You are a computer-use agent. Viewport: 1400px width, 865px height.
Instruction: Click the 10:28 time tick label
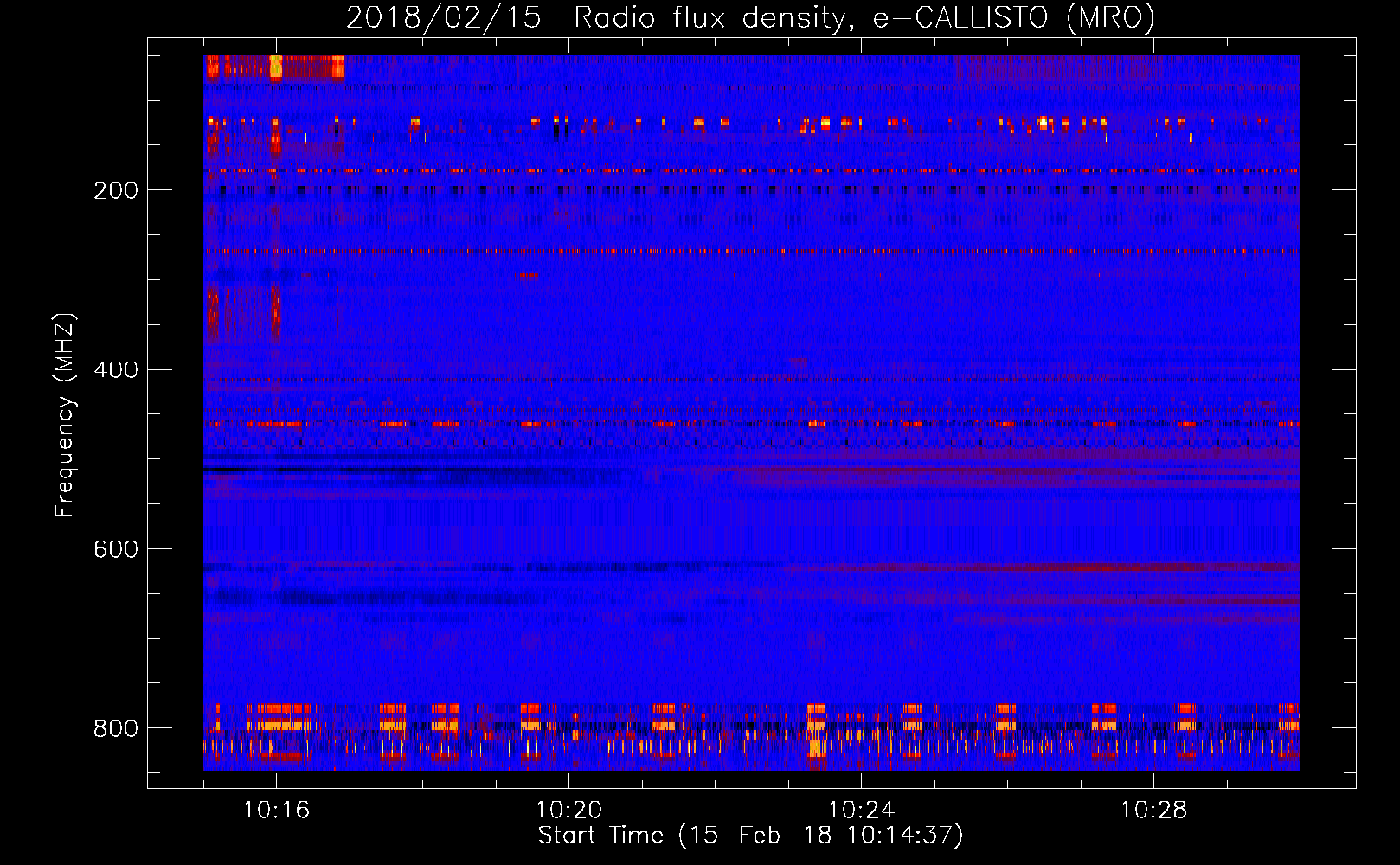tap(1153, 810)
